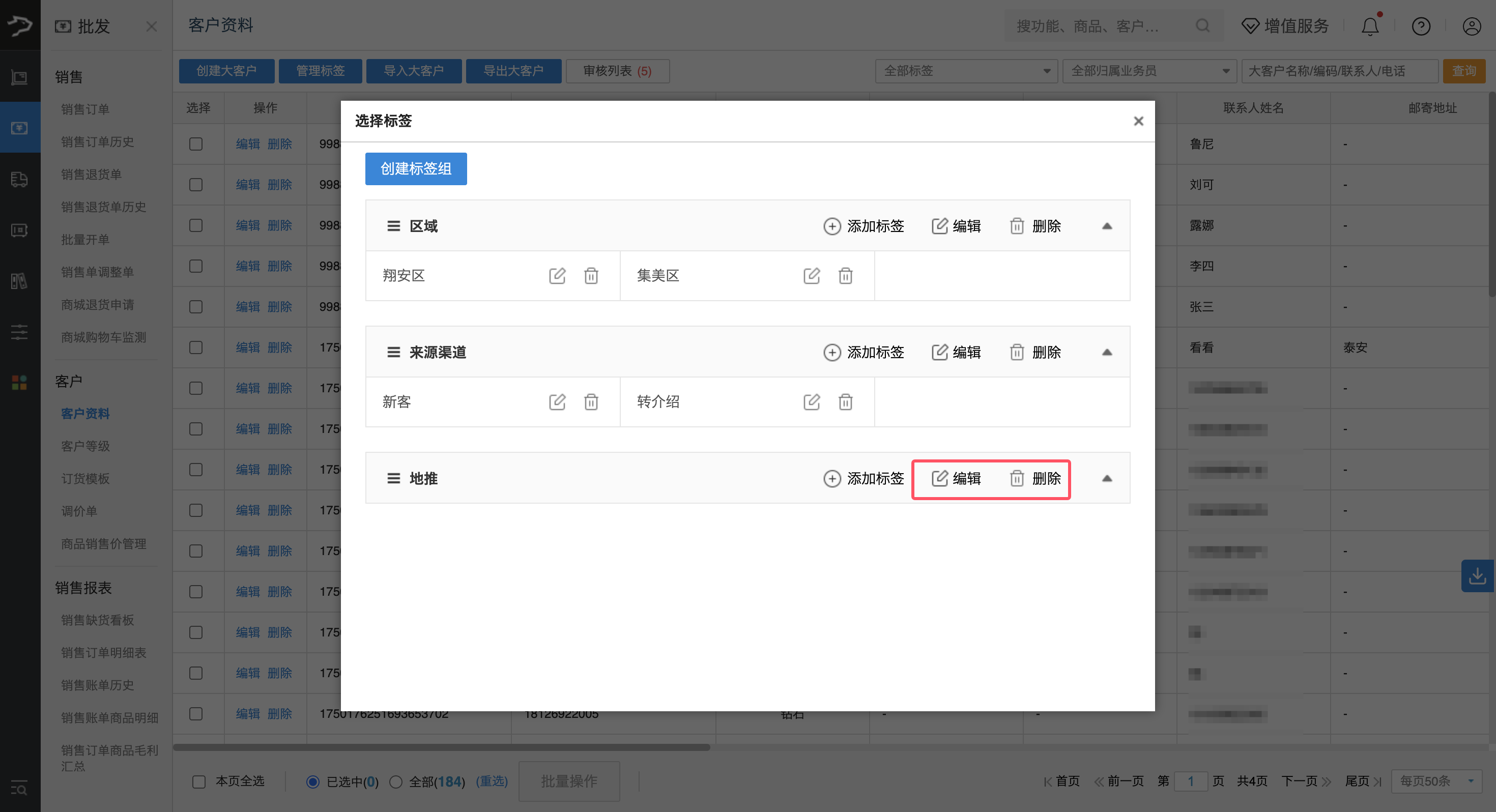This screenshot has width=1496, height=812.
Task: Add tag to 地推 group
Action: pyautogui.click(x=864, y=478)
